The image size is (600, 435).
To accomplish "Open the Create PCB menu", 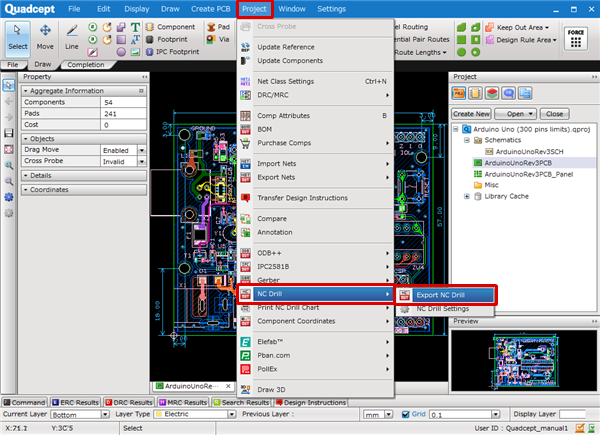I will pos(210,9).
